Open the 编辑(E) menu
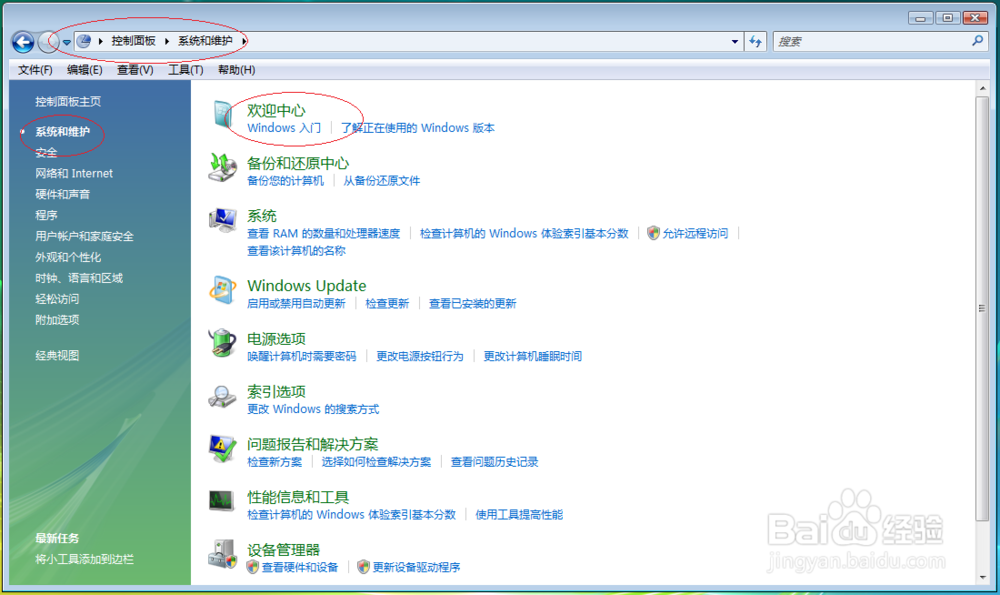Viewport: 1000px width, 595px height. pos(84,70)
